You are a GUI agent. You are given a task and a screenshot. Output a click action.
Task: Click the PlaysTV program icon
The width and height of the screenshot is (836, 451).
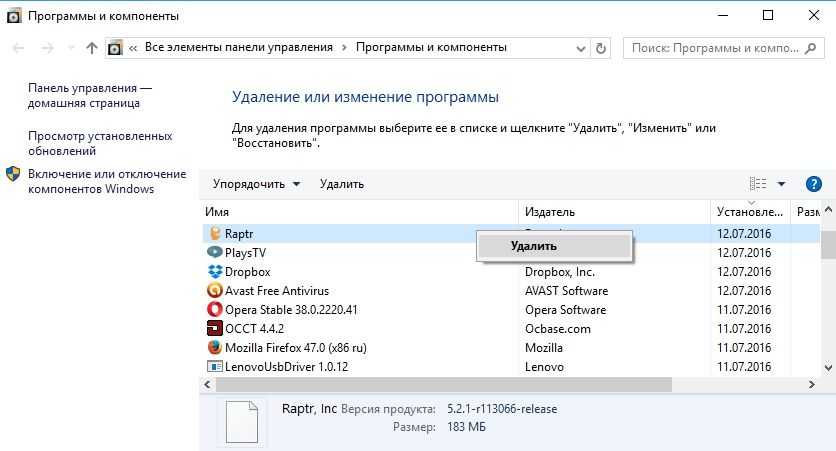[215, 252]
